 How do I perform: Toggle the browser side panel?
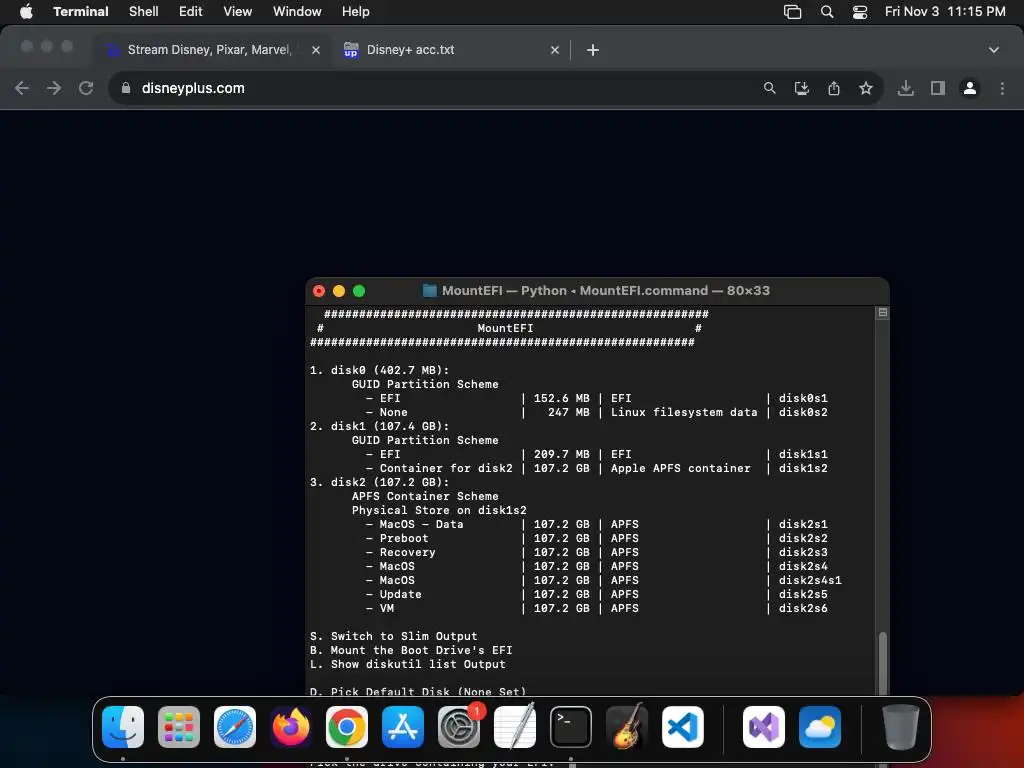938,88
